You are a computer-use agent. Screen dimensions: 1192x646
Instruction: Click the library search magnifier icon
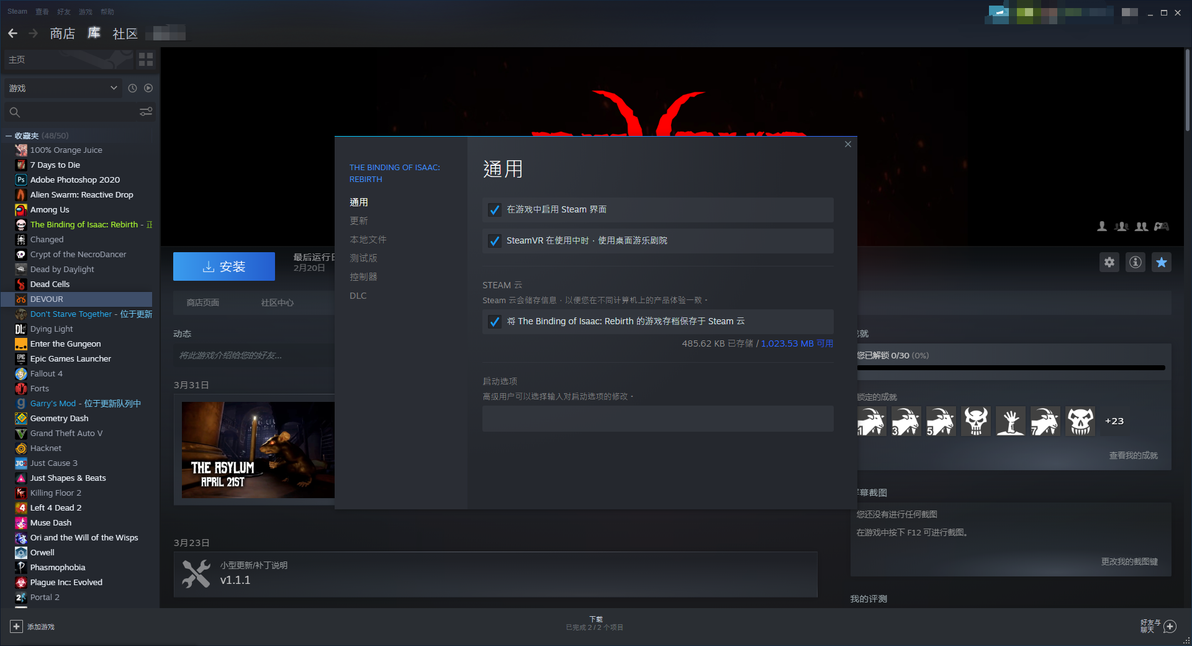click(14, 112)
